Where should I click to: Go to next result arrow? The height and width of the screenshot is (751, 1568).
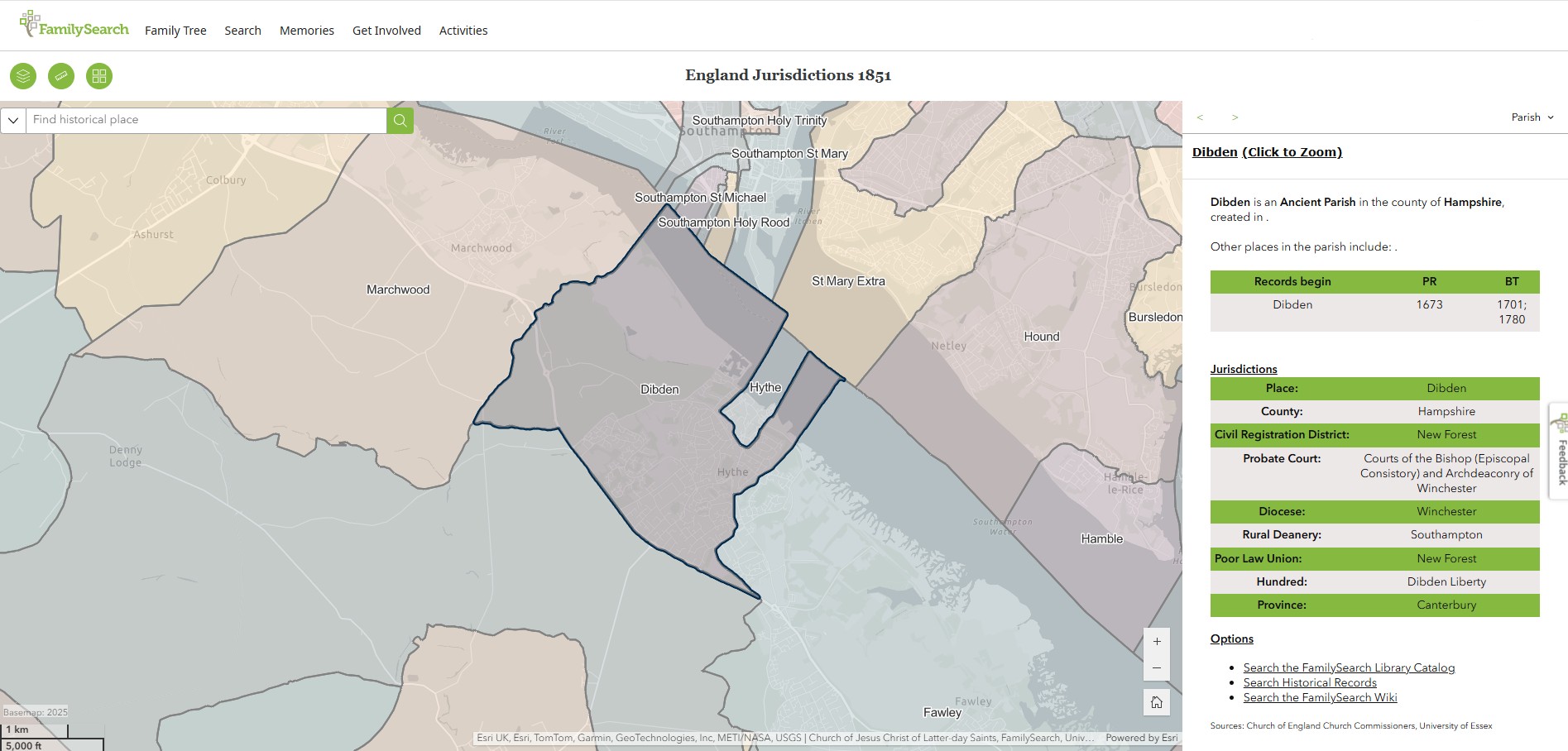tap(1235, 117)
